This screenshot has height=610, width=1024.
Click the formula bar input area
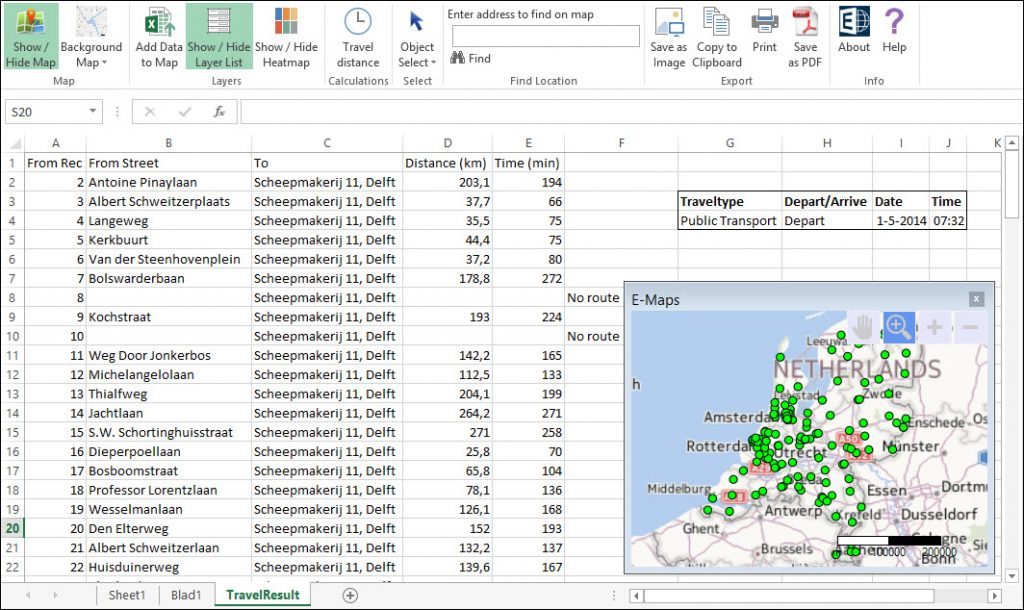(x=630, y=112)
